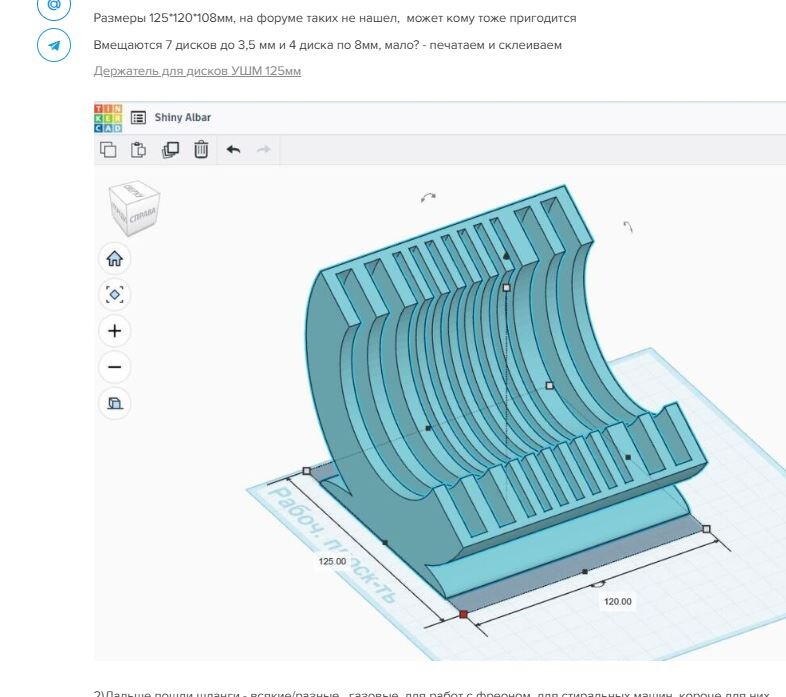Click the view cube's СПРАВА face

click(141, 214)
